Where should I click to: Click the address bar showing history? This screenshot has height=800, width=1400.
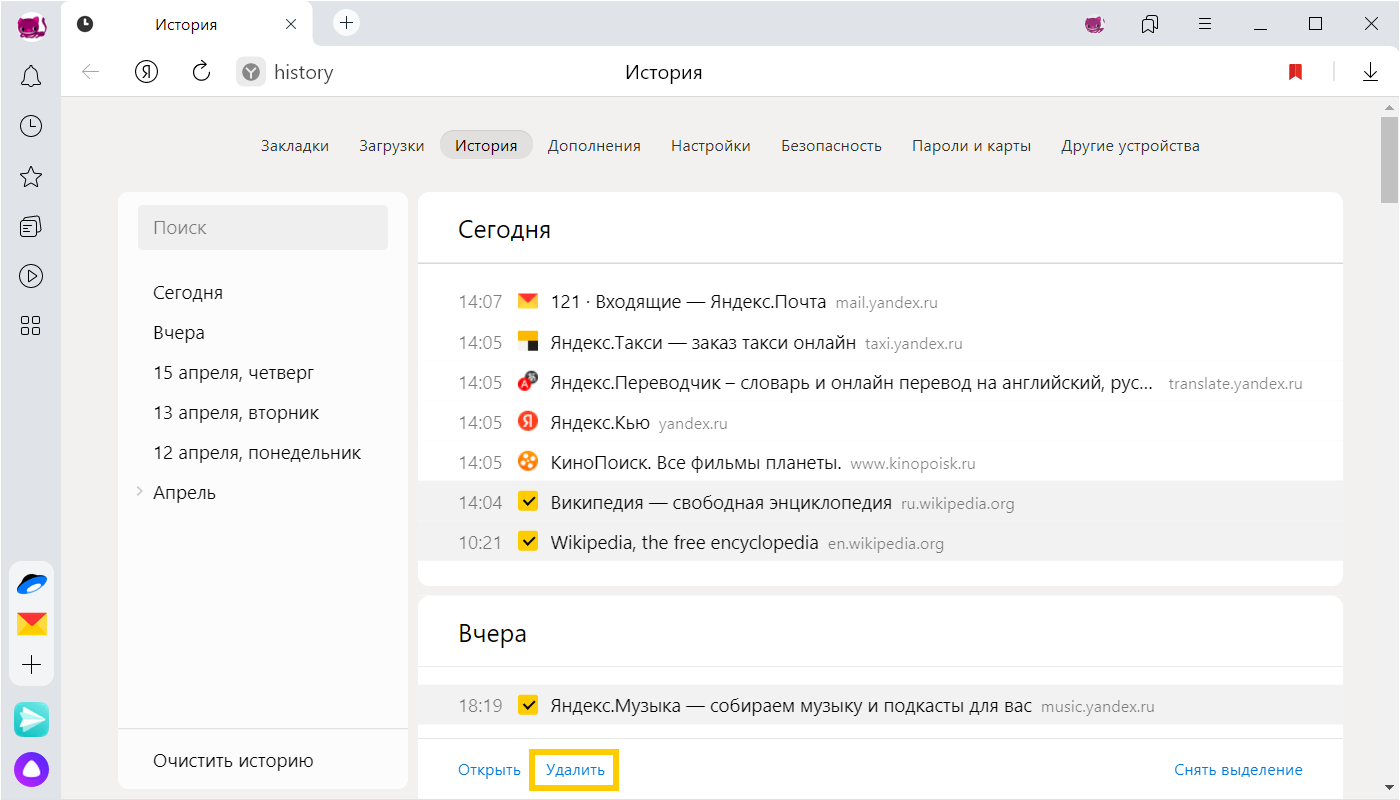pyautogui.click(x=303, y=72)
